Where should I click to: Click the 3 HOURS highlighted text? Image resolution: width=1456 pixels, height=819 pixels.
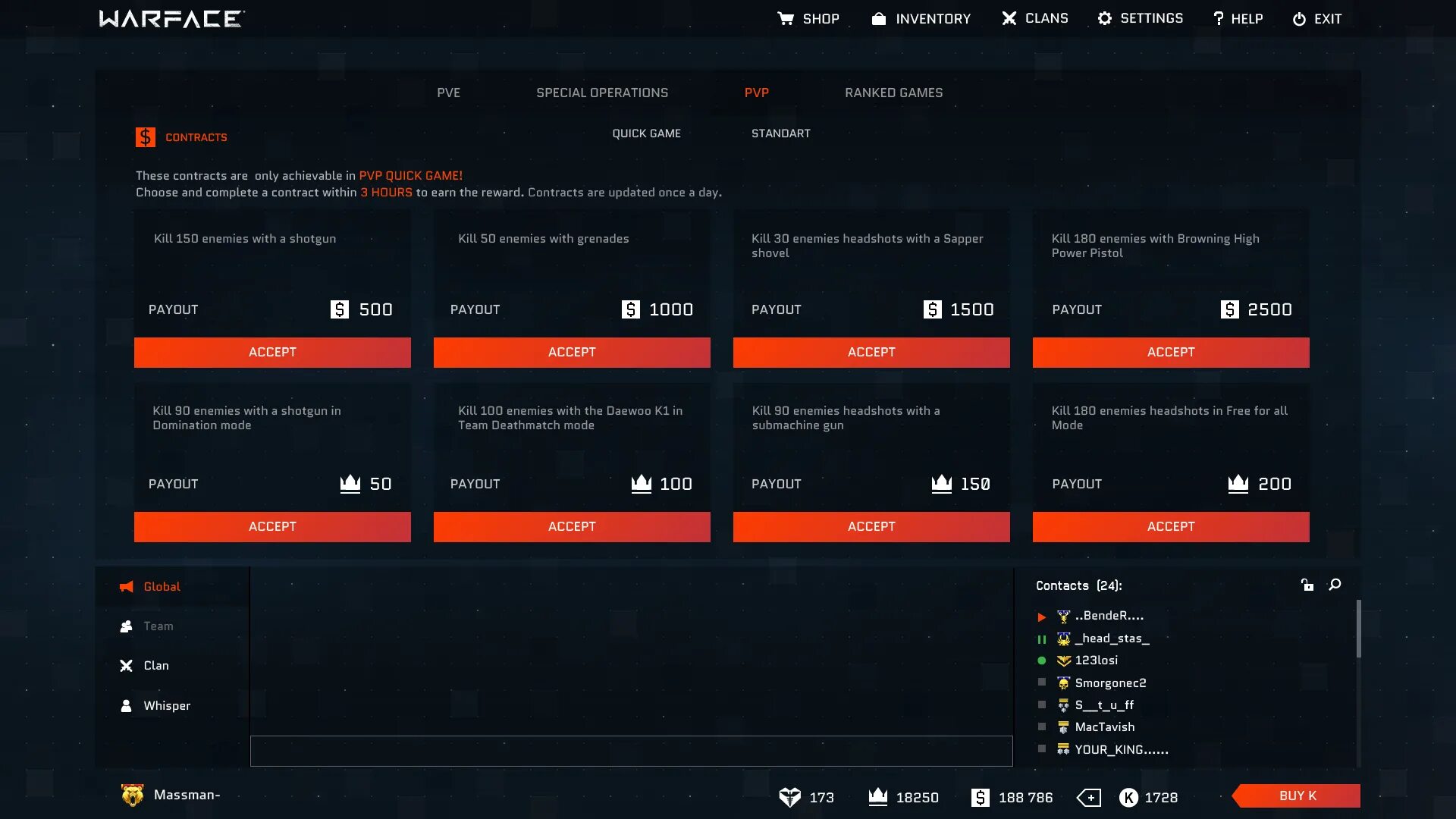[x=386, y=193]
